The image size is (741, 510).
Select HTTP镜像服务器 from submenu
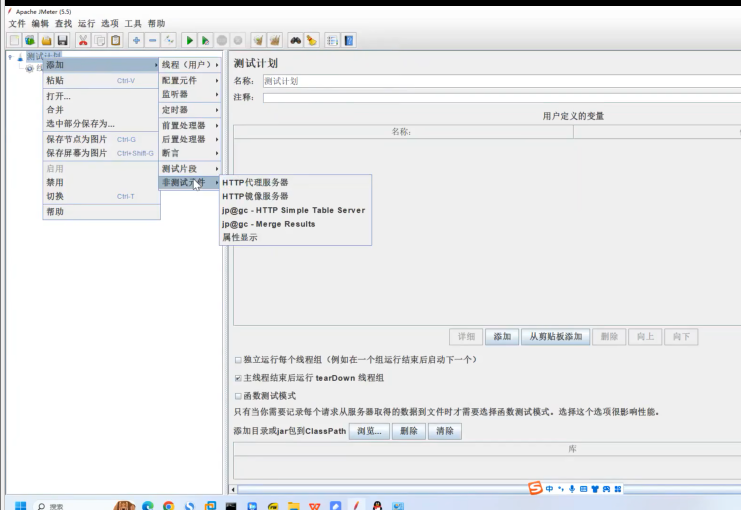(x=295, y=196)
